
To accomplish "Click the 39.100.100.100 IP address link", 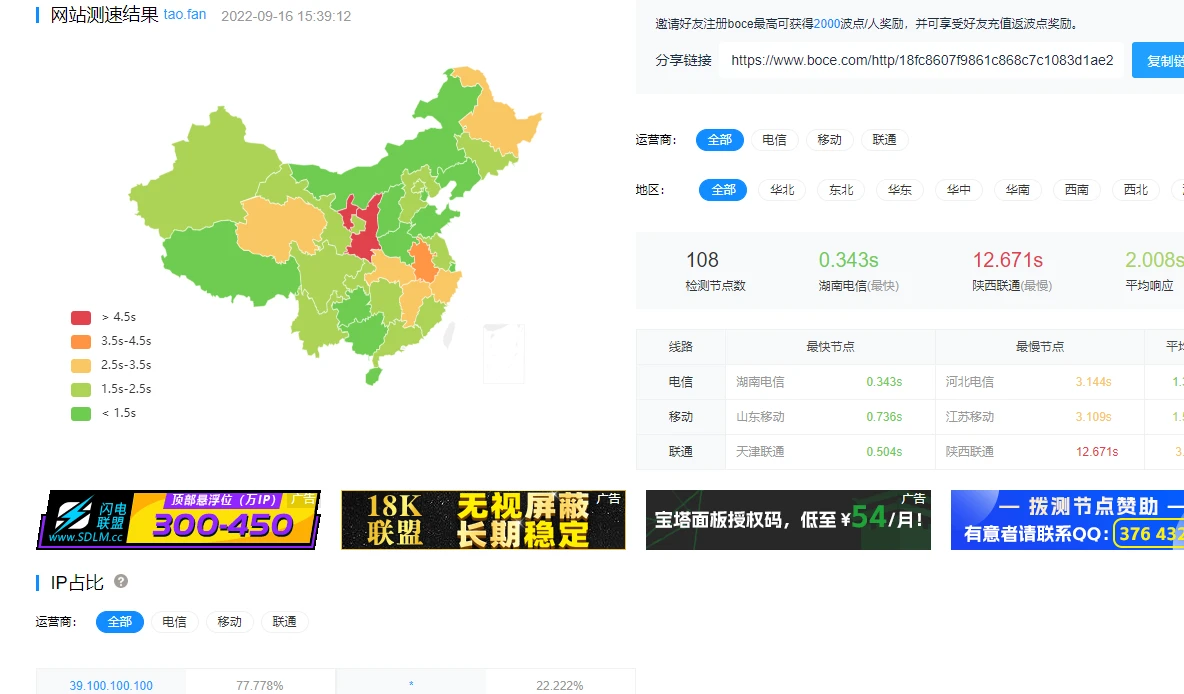I will click(111, 685).
